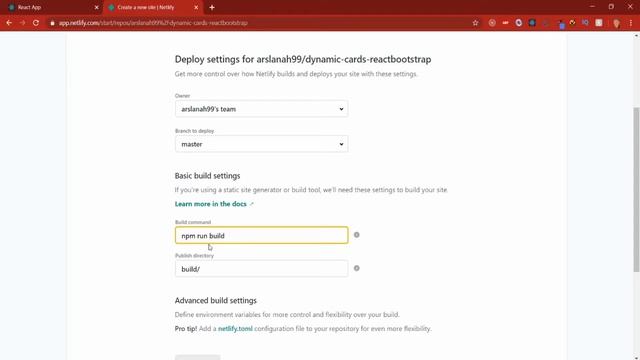Click the scrollbar up arrow
Screen dimensions: 640x360
point(636,36)
